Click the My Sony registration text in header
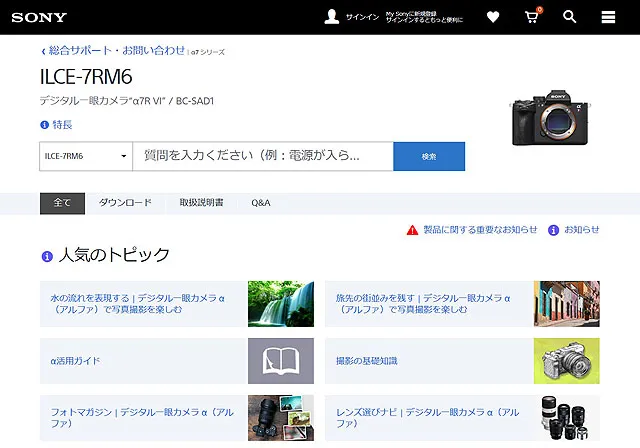The image size is (640, 448). pos(424,17)
